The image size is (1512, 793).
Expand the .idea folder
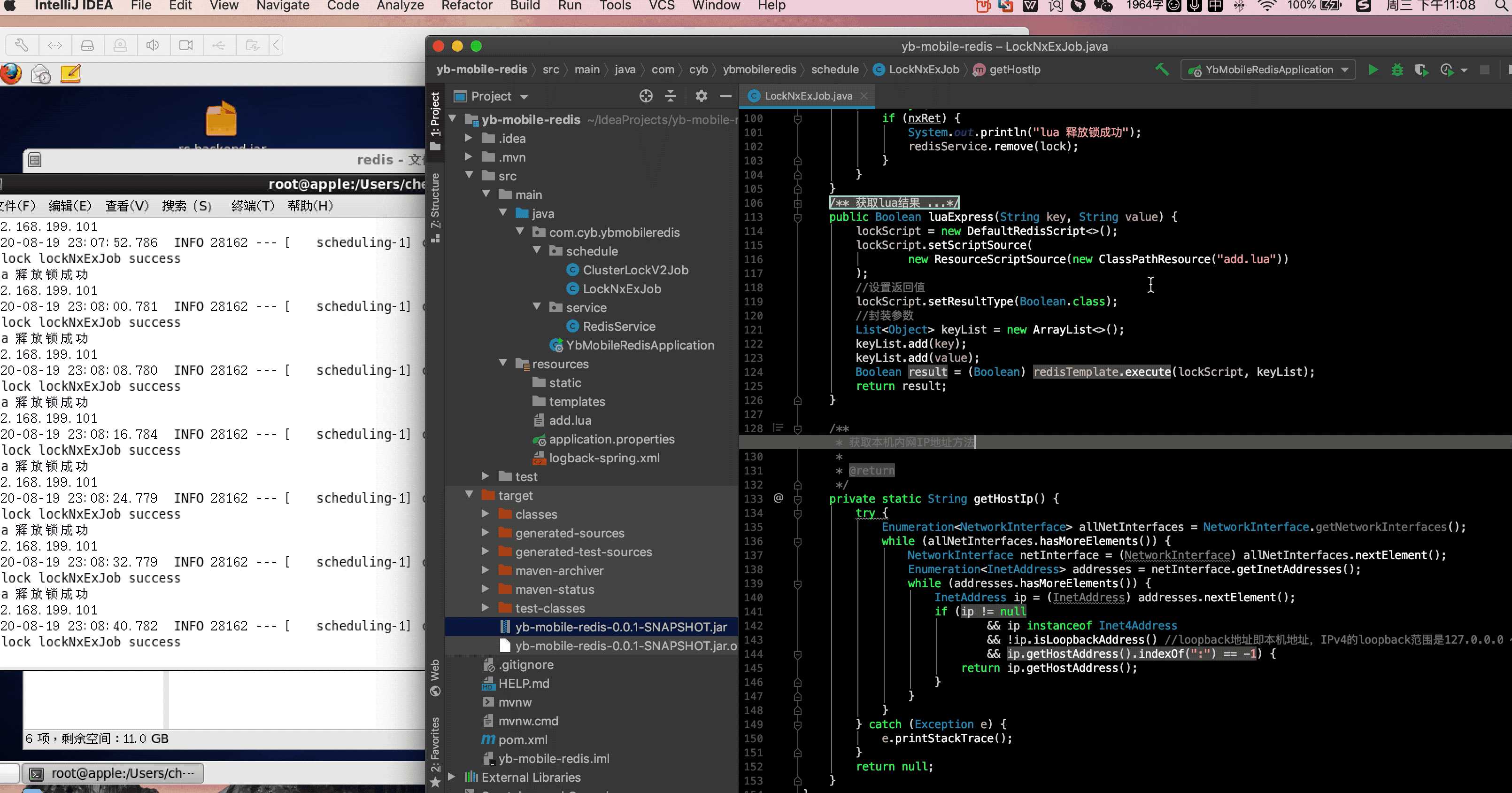click(x=469, y=138)
